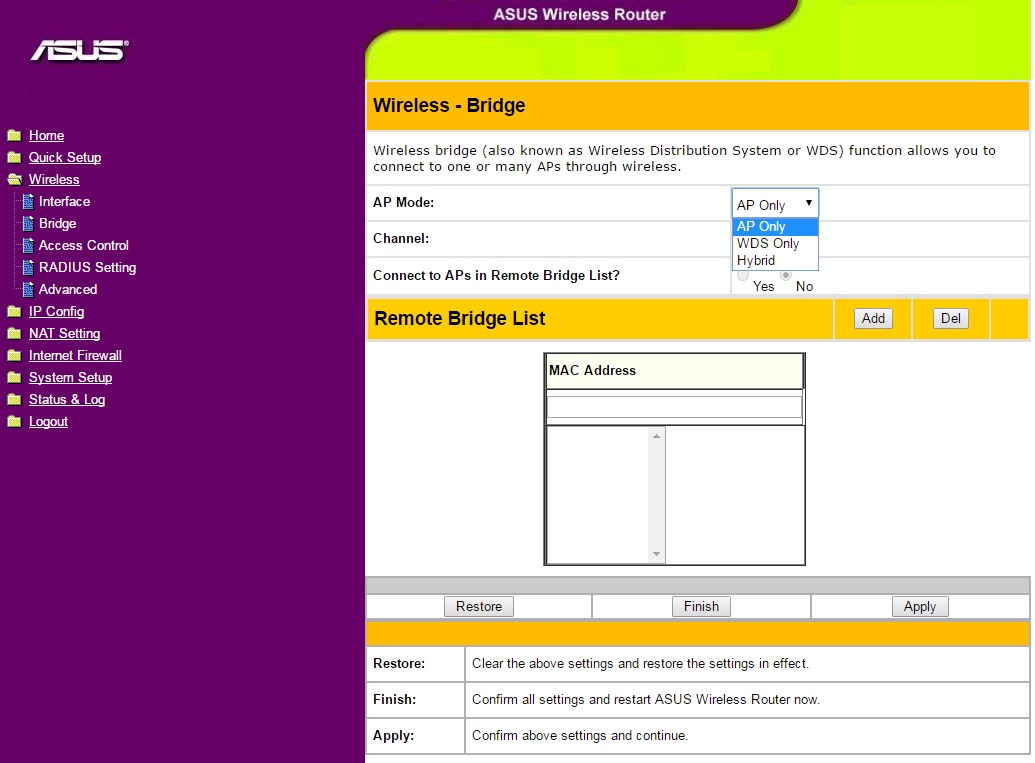
Task: Click the folder icon next to IP Config
Action: click(14, 312)
